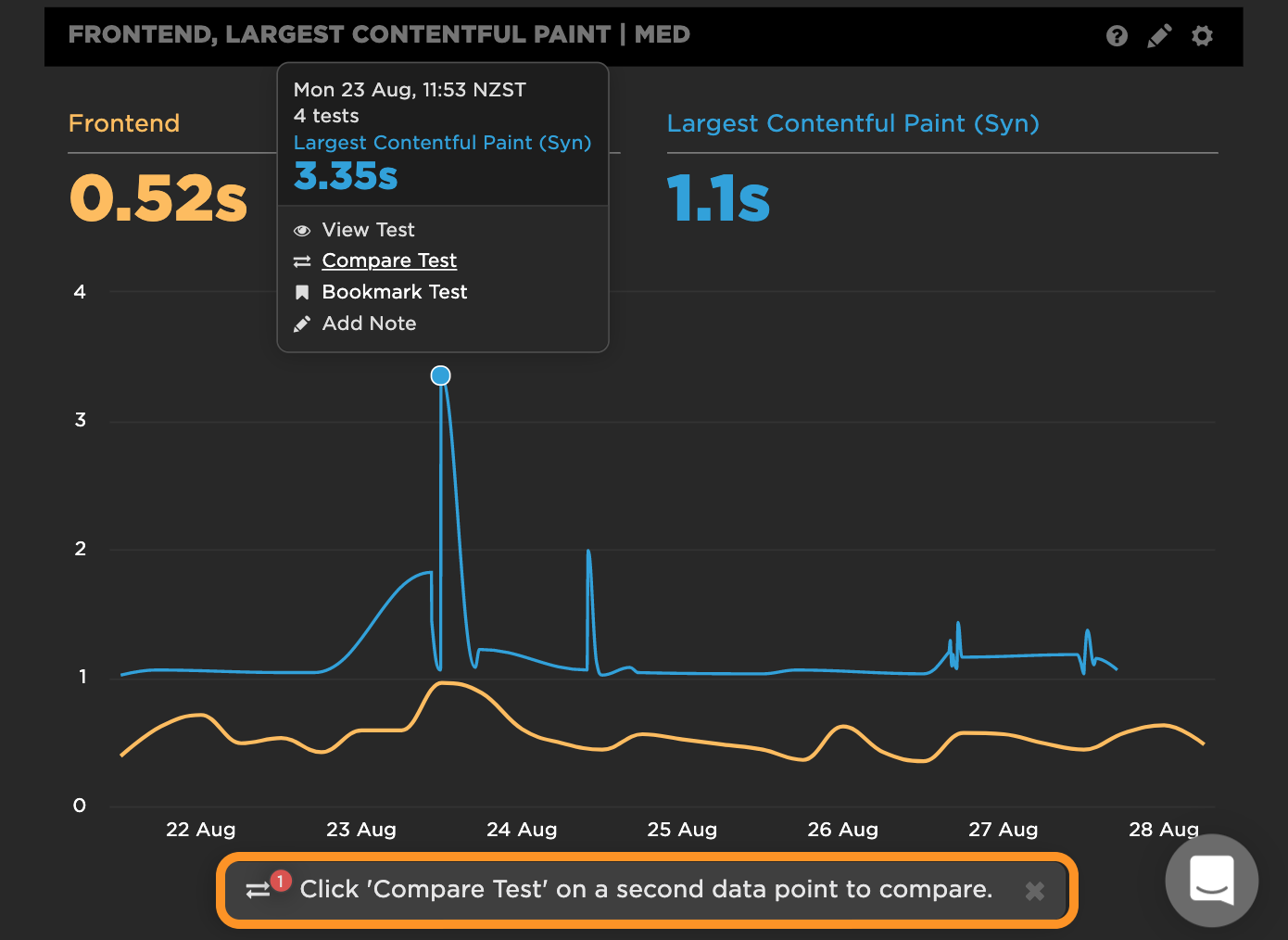Click compare arrows icon with red badge

(x=259, y=890)
